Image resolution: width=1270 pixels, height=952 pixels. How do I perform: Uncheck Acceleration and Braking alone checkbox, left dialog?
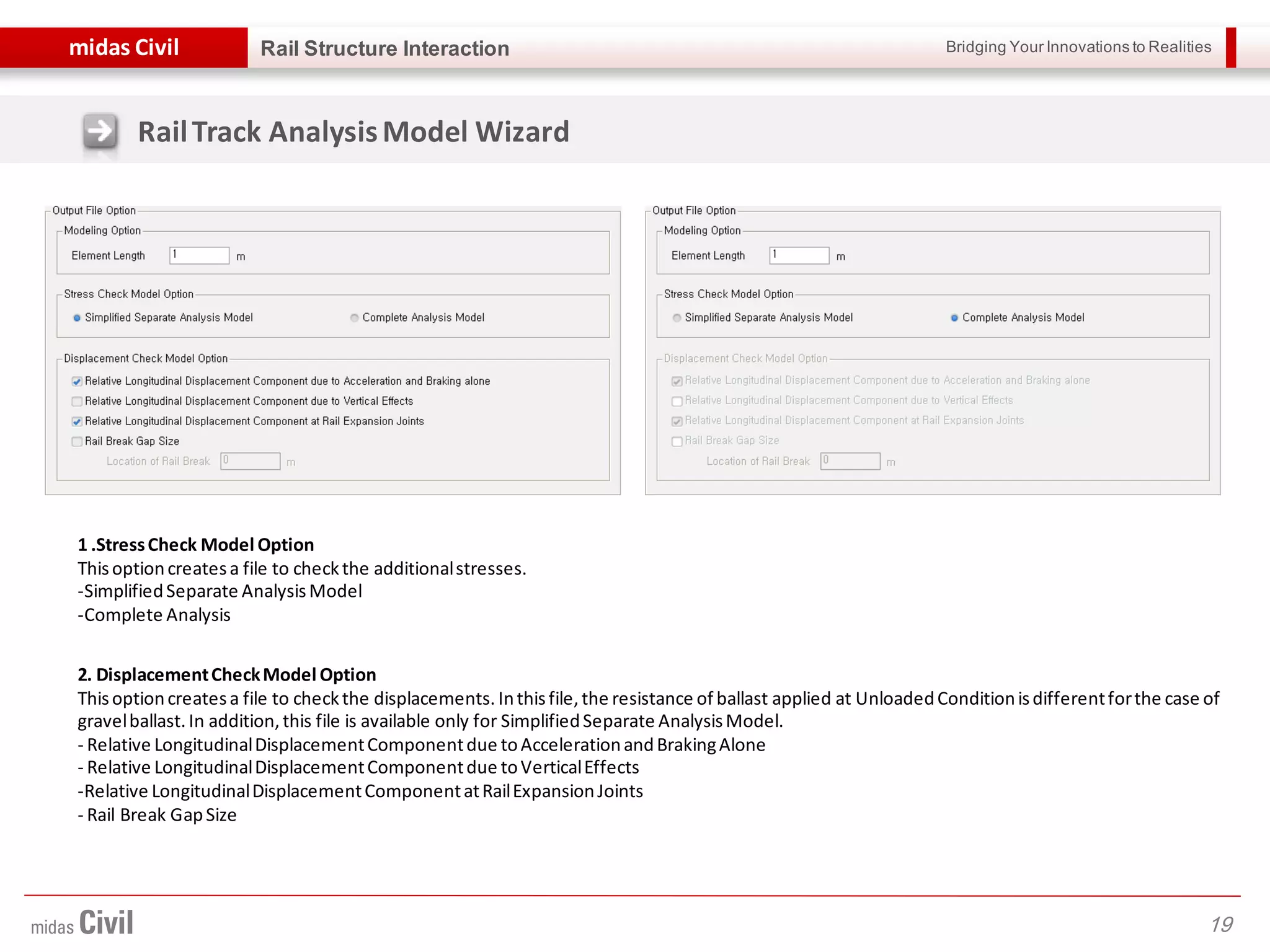[77, 382]
